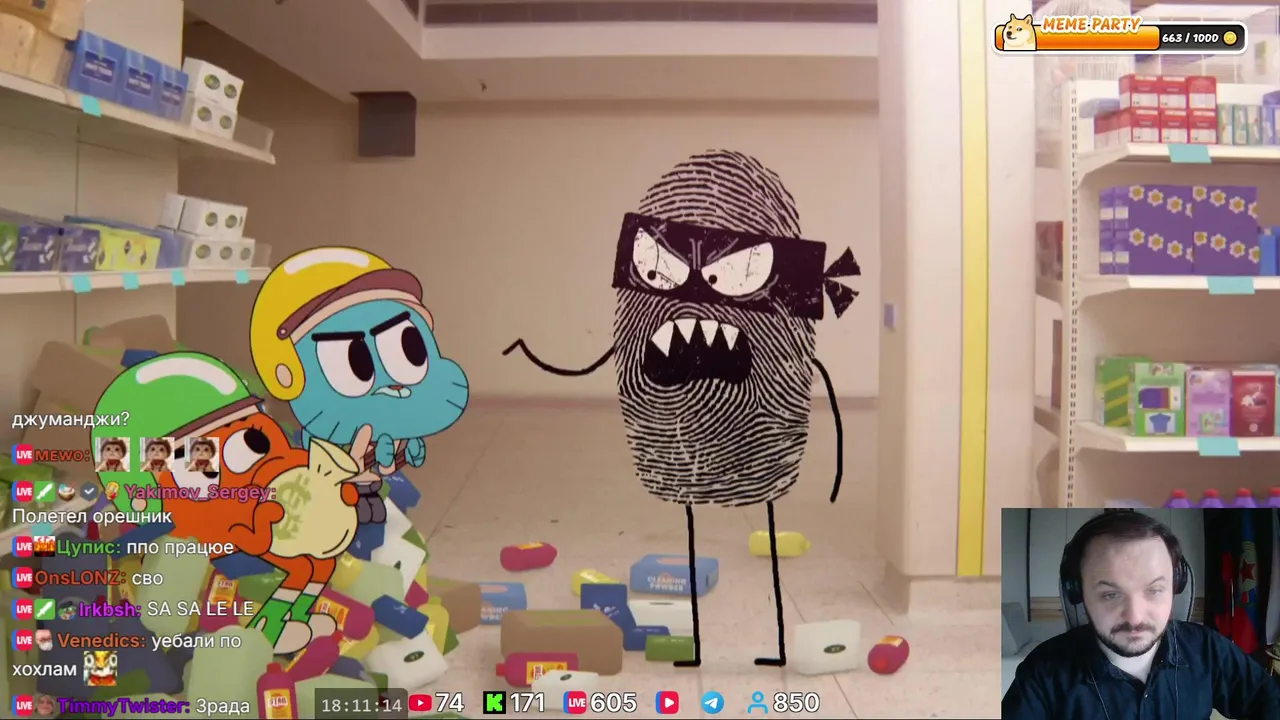This screenshot has height=720, width=1280.
Task: Click the LIVE badge beside OnsLONZ
Action: click(23, 578)
